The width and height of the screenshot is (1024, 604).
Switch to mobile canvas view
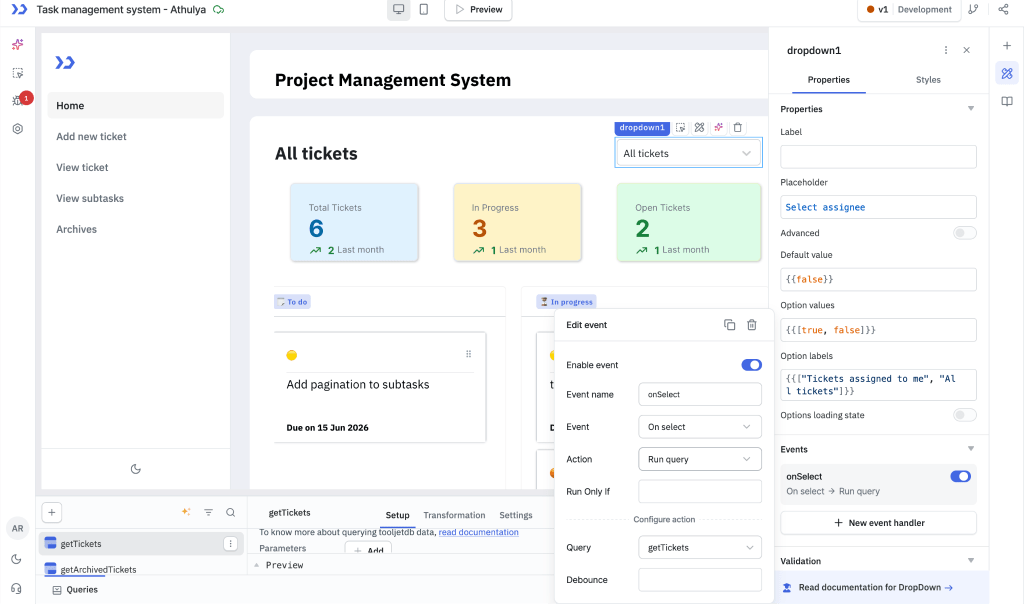click(x=424, y=9)
